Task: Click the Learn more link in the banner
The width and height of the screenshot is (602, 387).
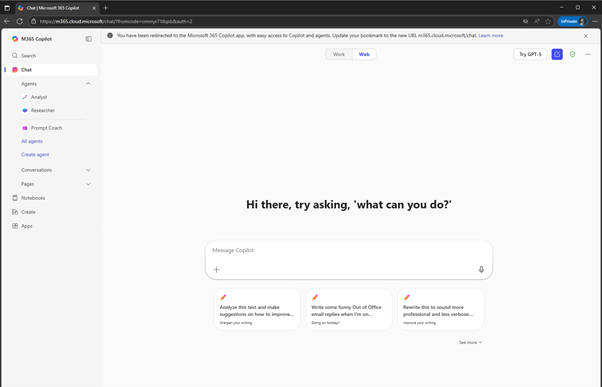Action: click(x=491, y=36)
